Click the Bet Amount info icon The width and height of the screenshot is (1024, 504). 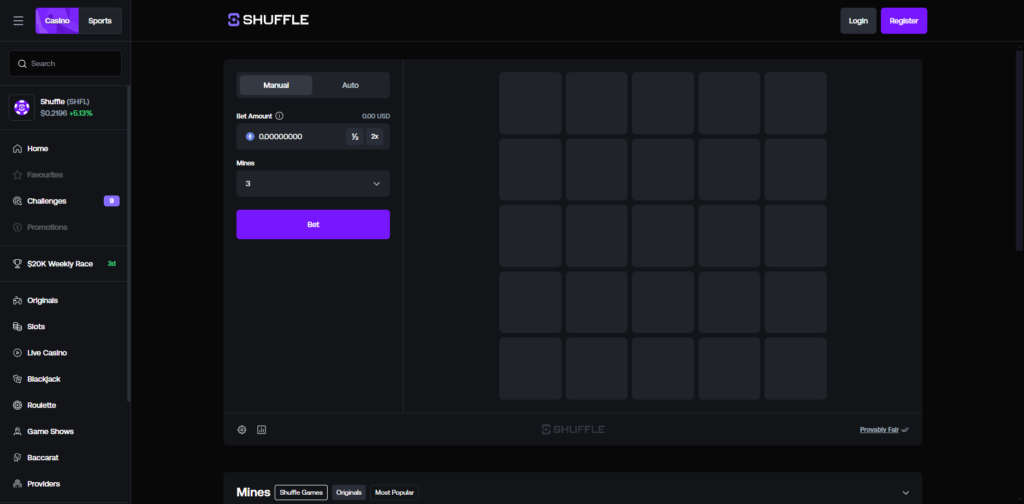point(280,116)
